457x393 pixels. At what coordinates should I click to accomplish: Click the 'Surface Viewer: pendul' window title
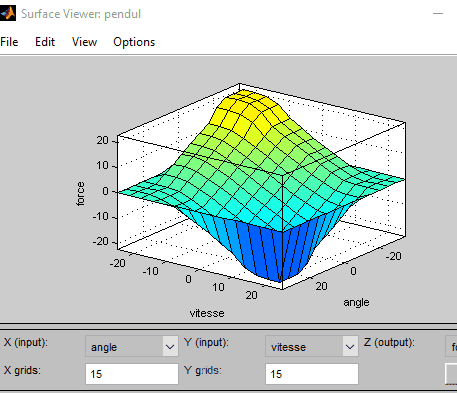click(x=81, y=14)
